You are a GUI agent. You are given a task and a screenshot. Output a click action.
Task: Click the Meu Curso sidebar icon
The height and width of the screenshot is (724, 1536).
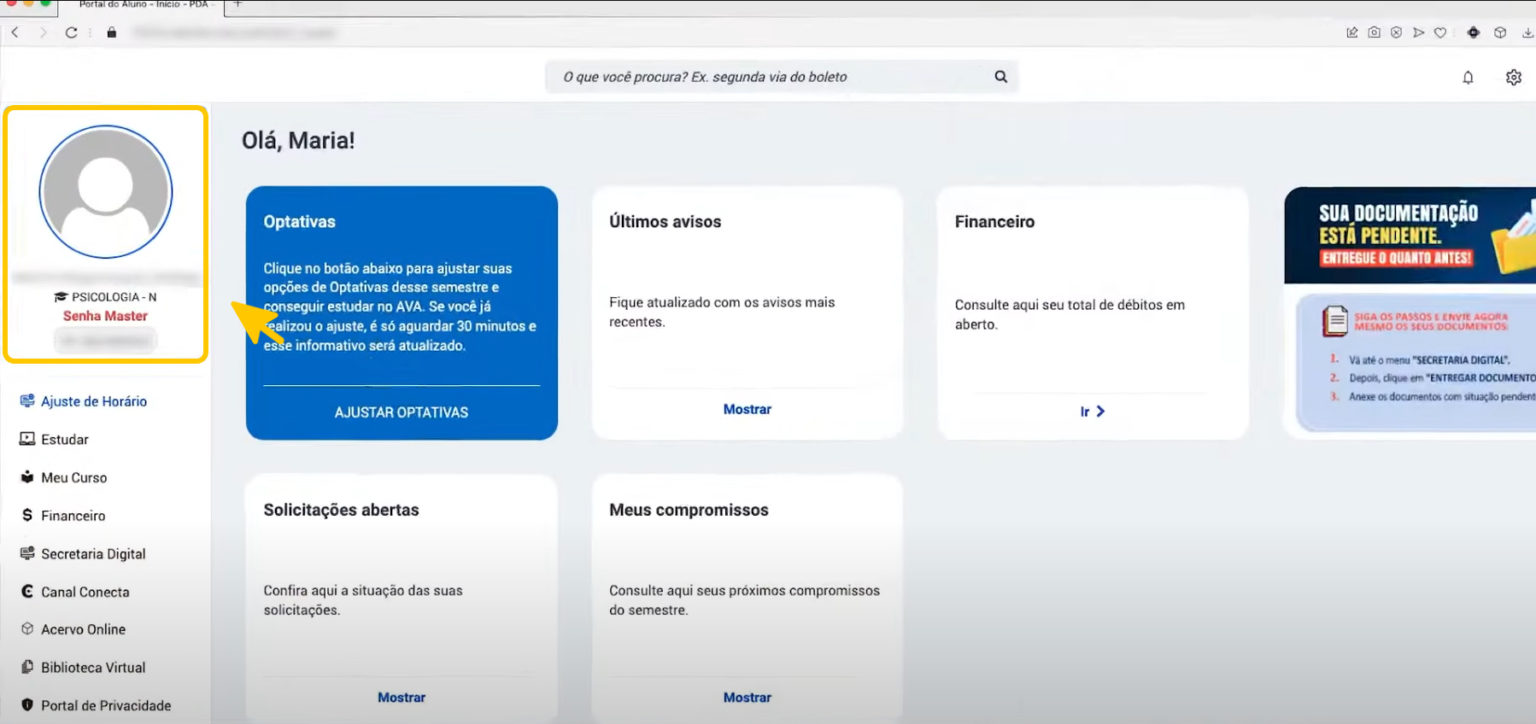coord(27,477)
